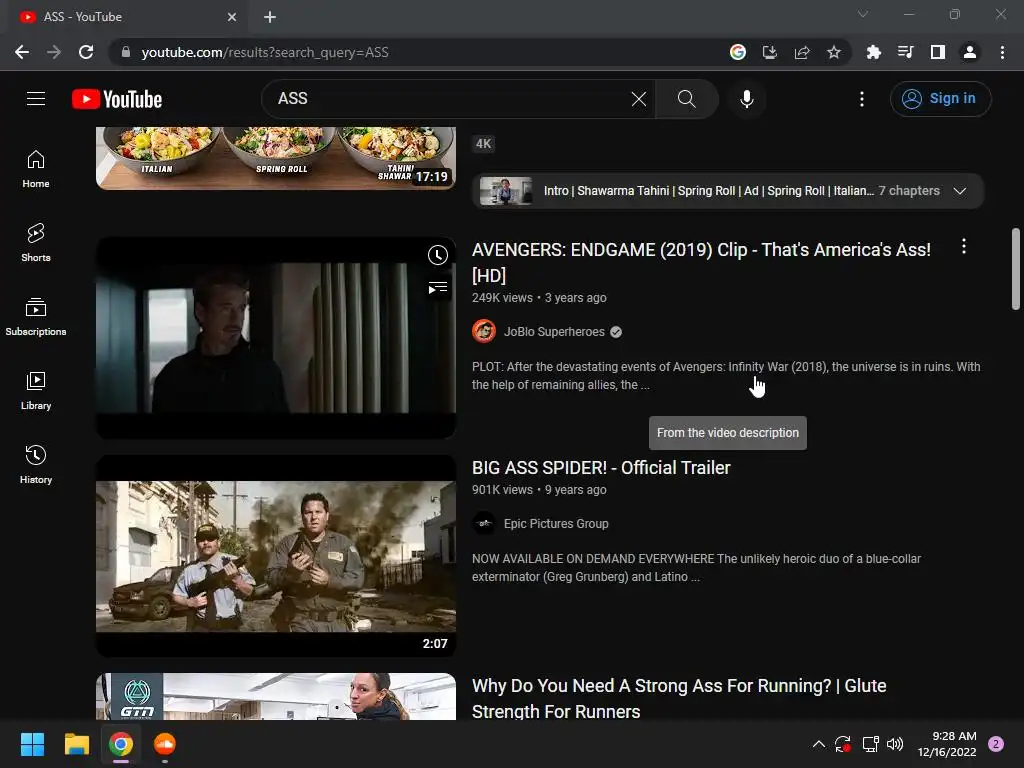Screen dimensions: 1024x768
Task: Open the Google icon in address bar
Action: coord(737,52)
